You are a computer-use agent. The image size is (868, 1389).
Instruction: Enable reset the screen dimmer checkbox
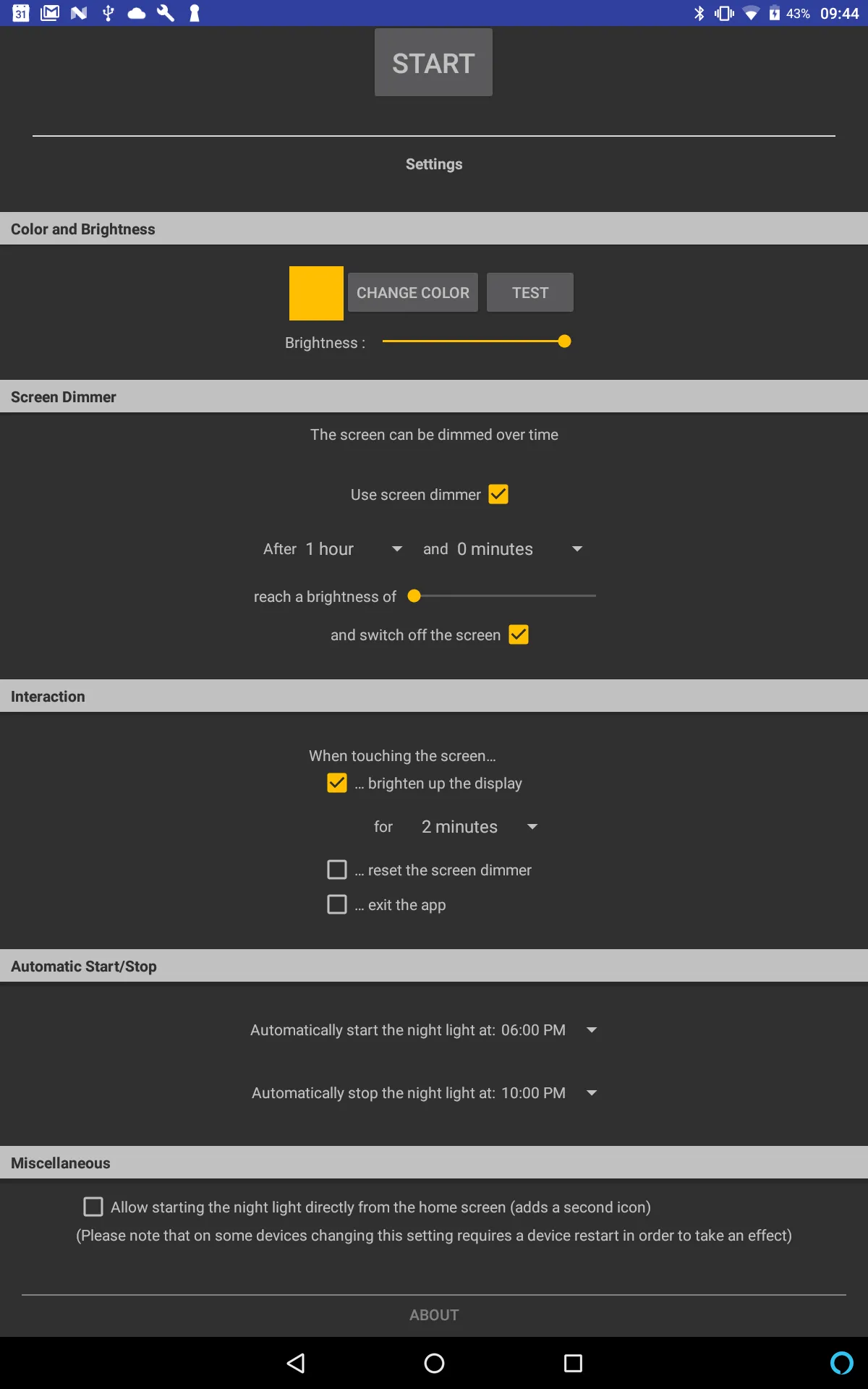point(337,870)
